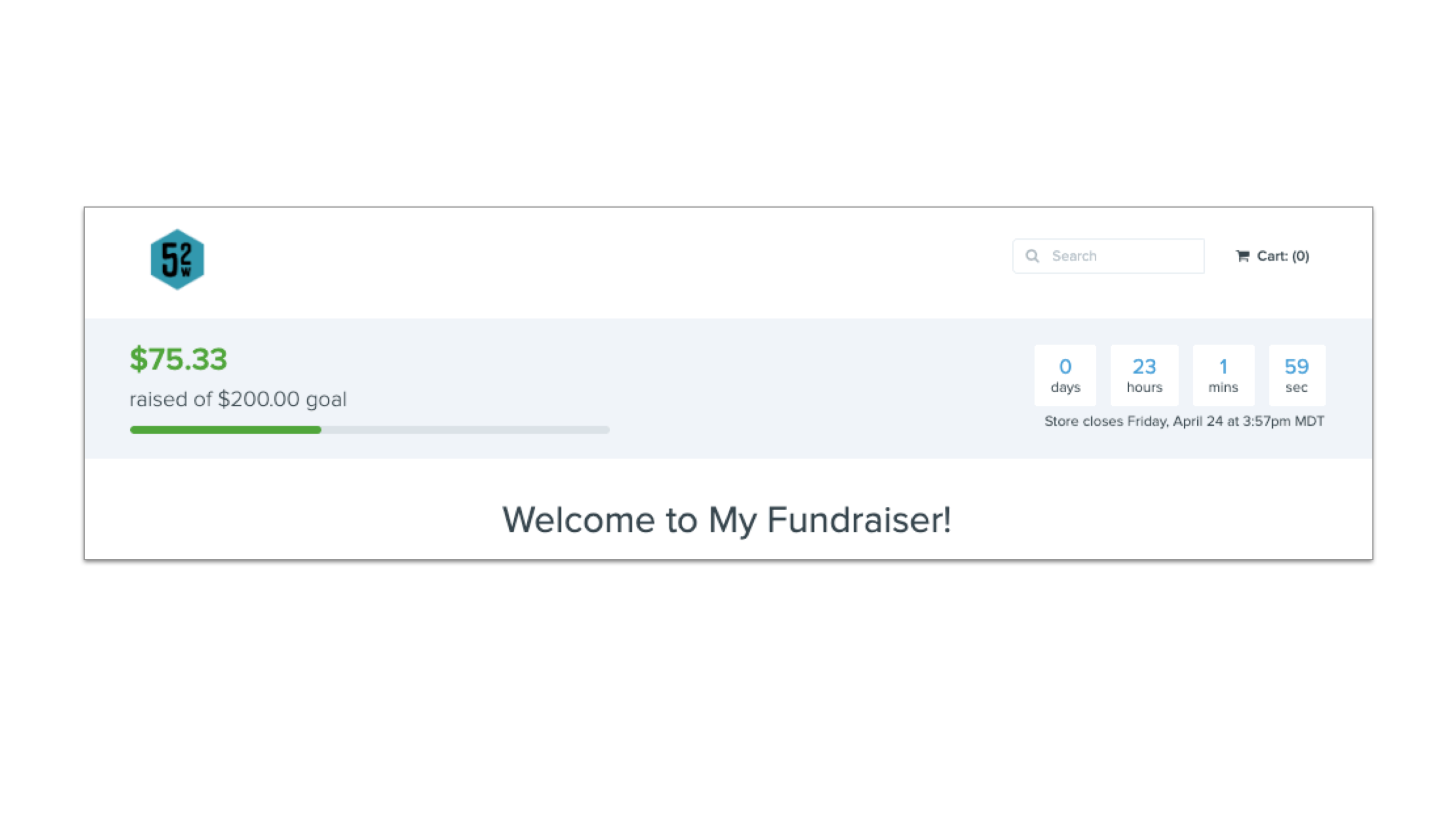Click the $75.33 raised amount
Image resolution: width=1456 pixels, height=819 pixels.
click(x=178, y=359)
